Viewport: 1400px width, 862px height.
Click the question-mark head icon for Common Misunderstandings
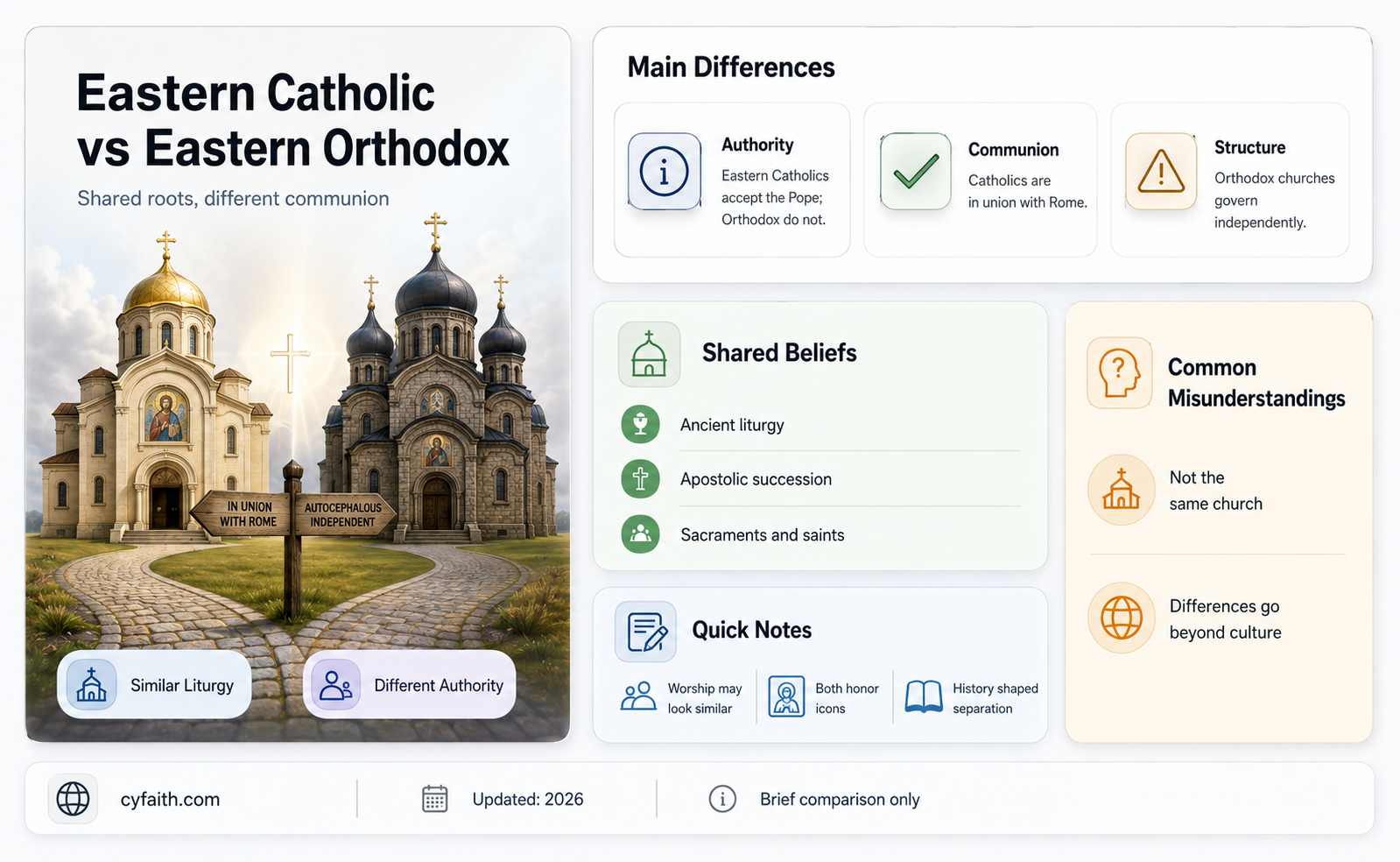tap(1119, 373)
